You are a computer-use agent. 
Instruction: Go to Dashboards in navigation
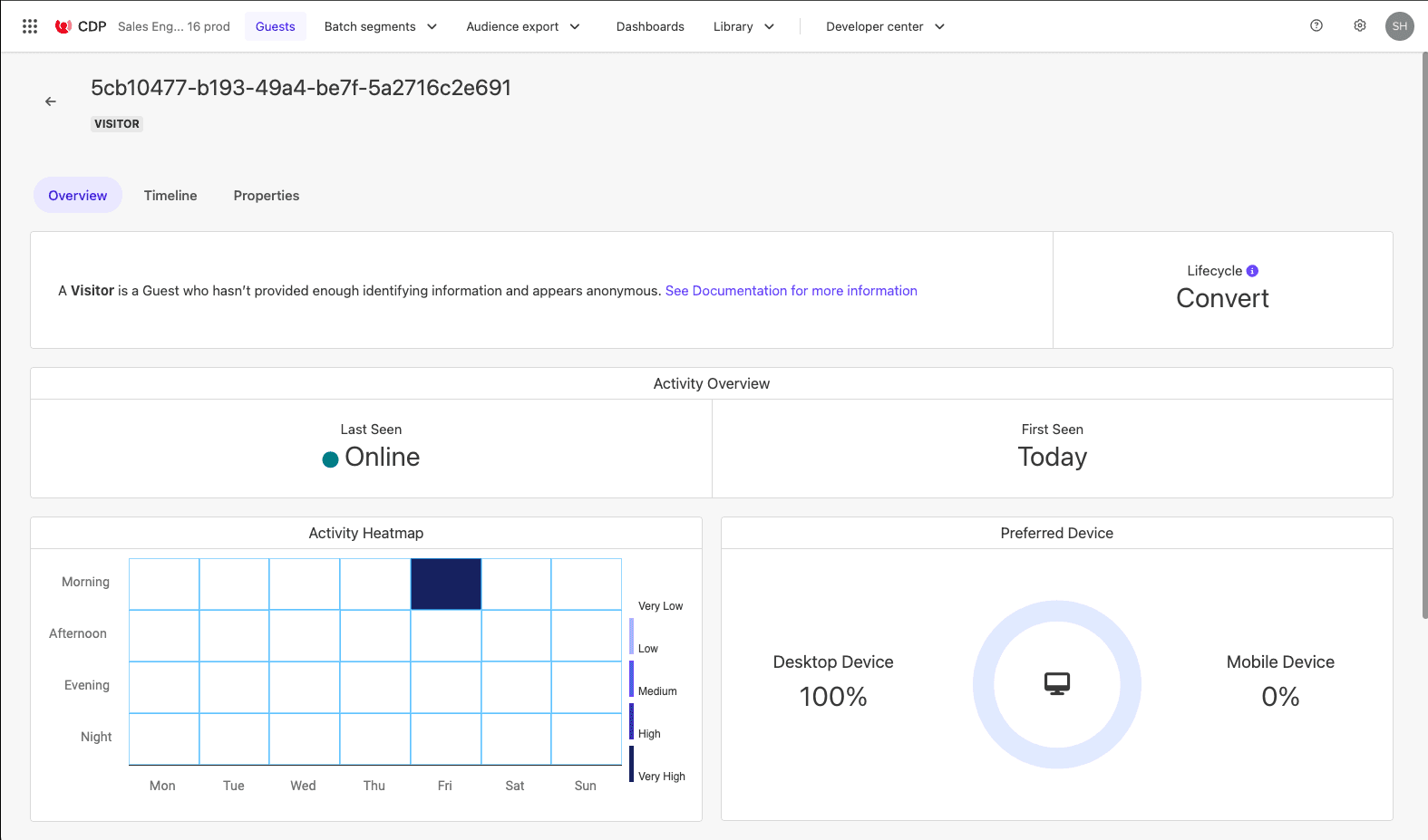point(650,26)
